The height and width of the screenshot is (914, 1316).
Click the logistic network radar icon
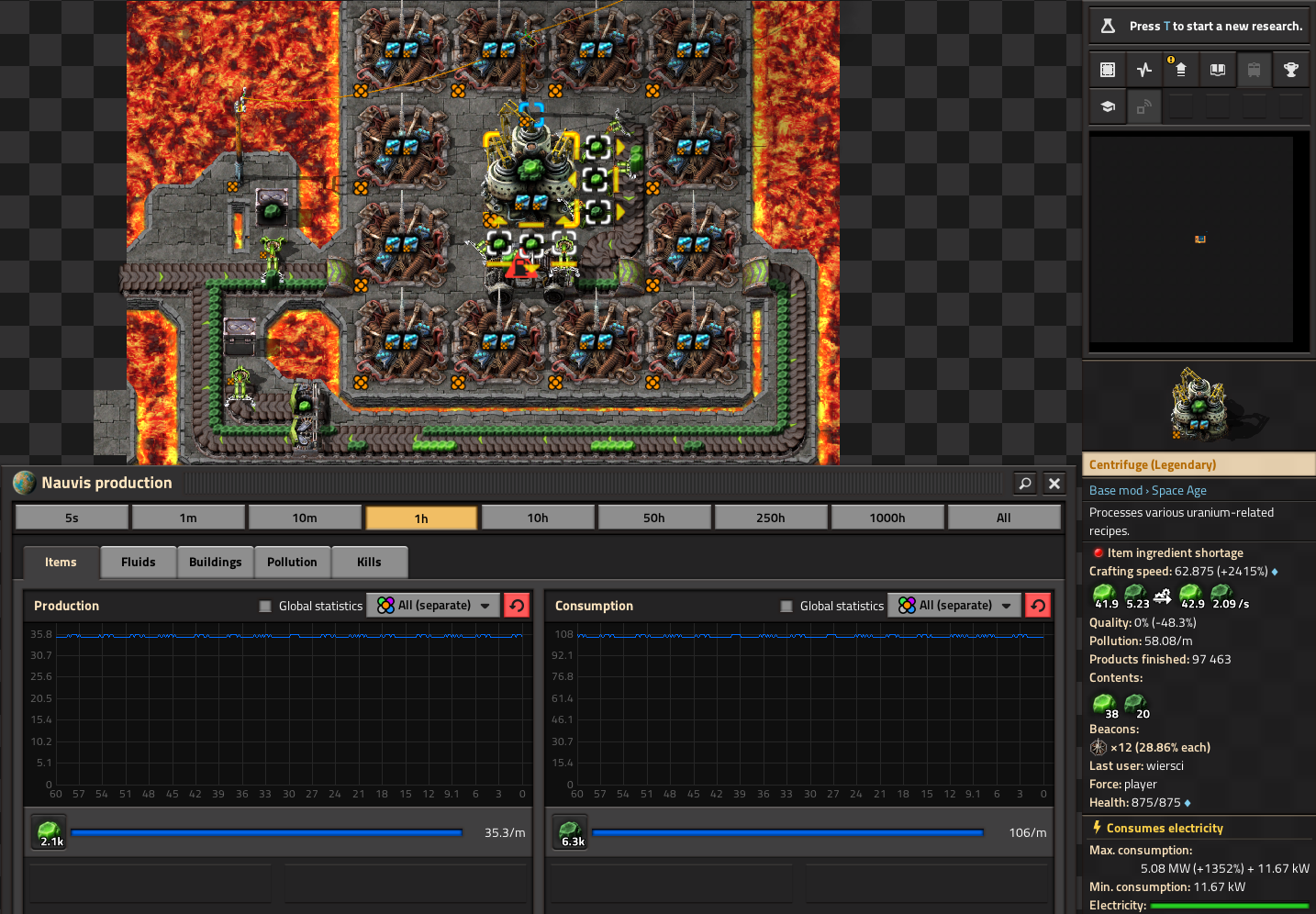(1143, 106)
